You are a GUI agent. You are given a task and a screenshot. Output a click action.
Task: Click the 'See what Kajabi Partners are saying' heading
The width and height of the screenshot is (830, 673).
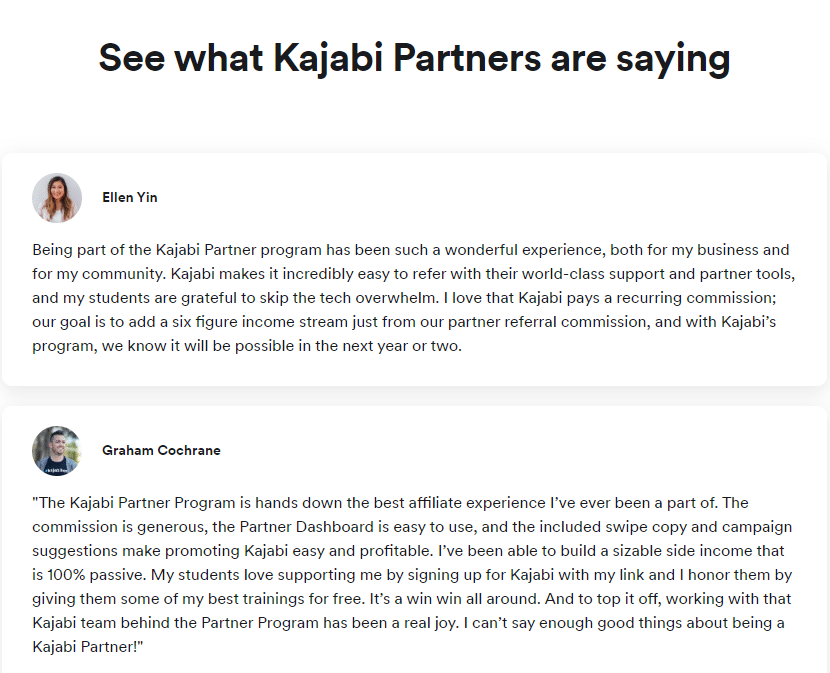[414, 58]
